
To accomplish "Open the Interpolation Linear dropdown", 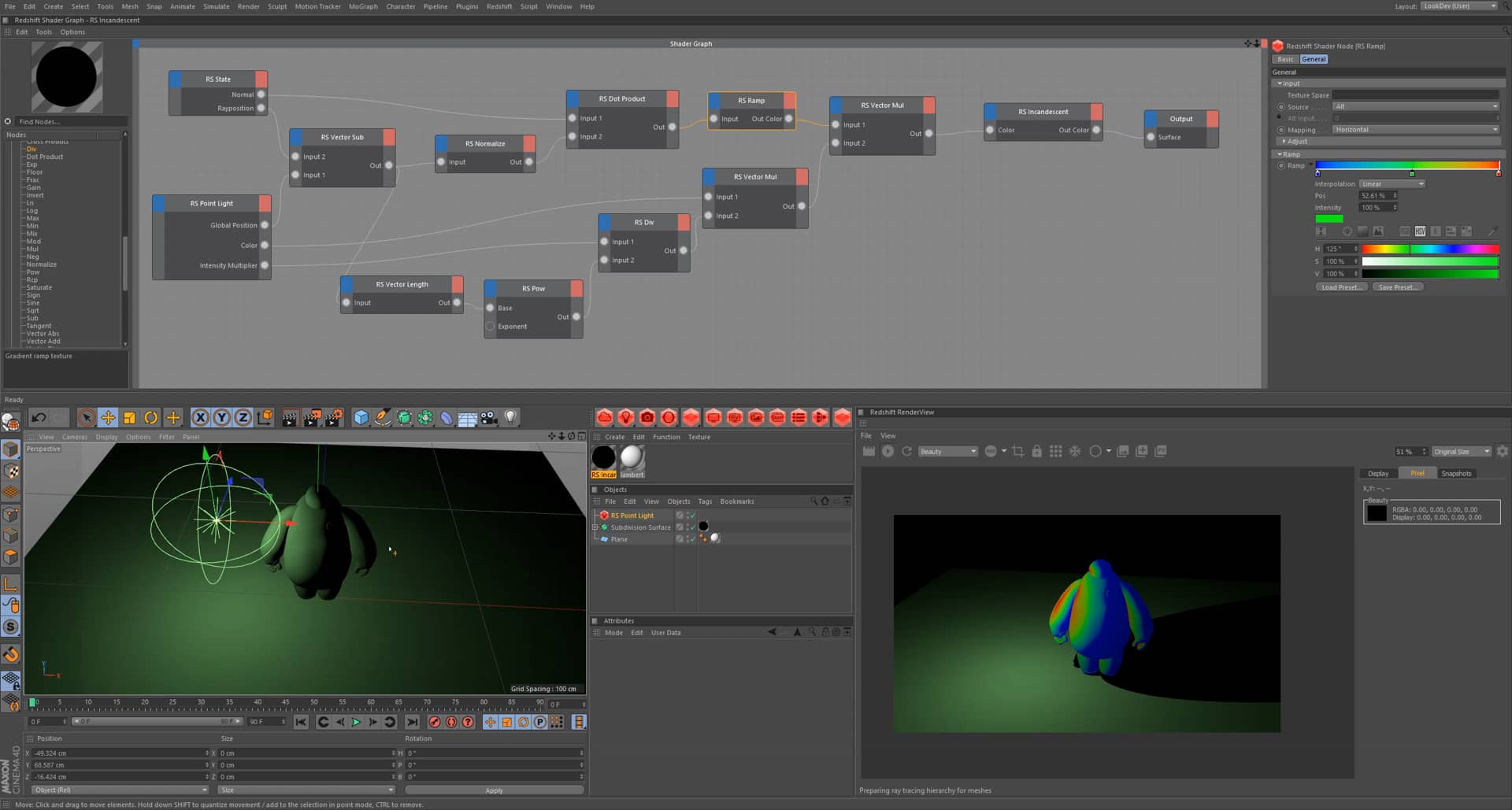I will point(1392,184).
